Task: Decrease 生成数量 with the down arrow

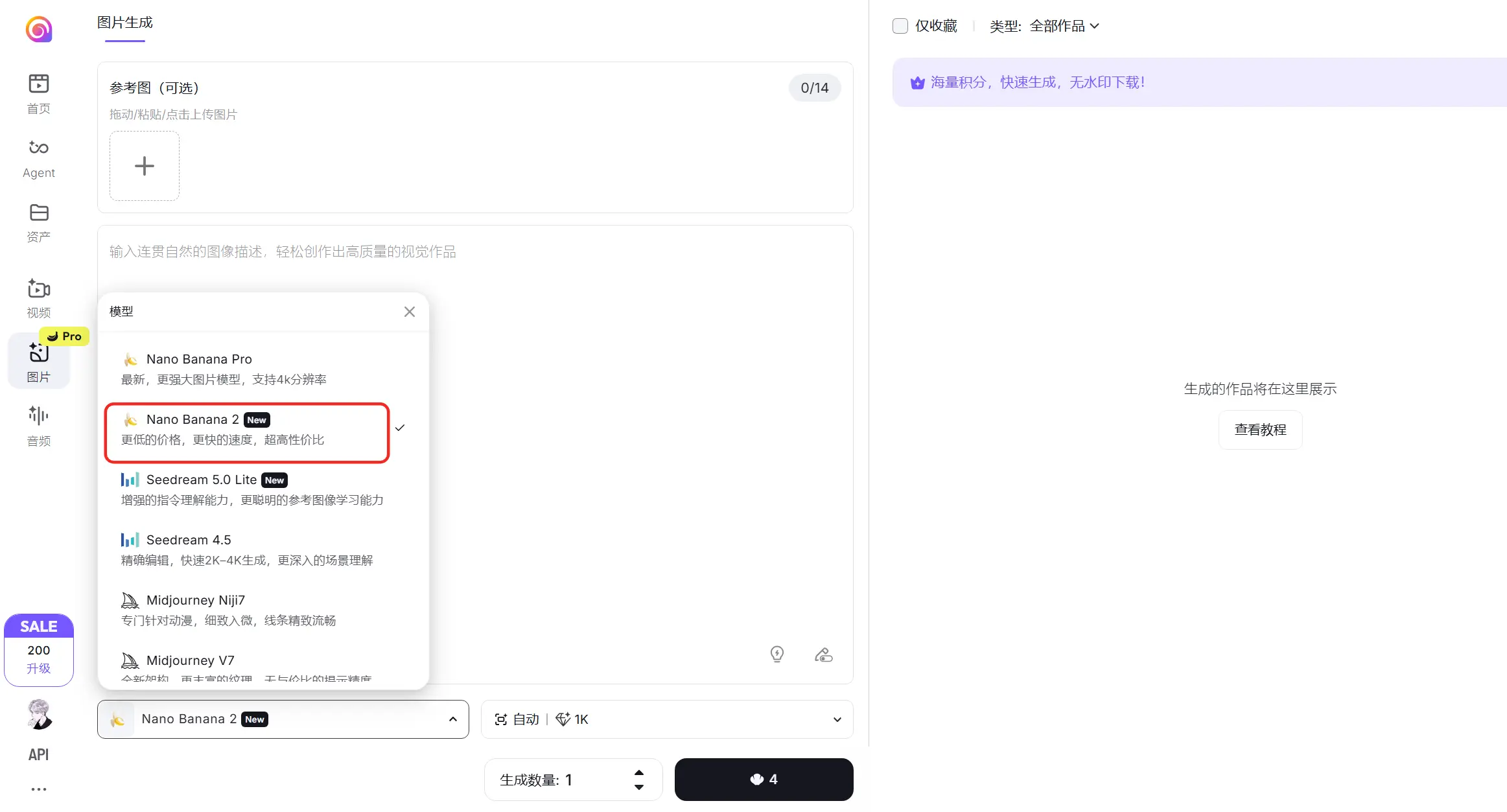Action: tap(638, 787)
